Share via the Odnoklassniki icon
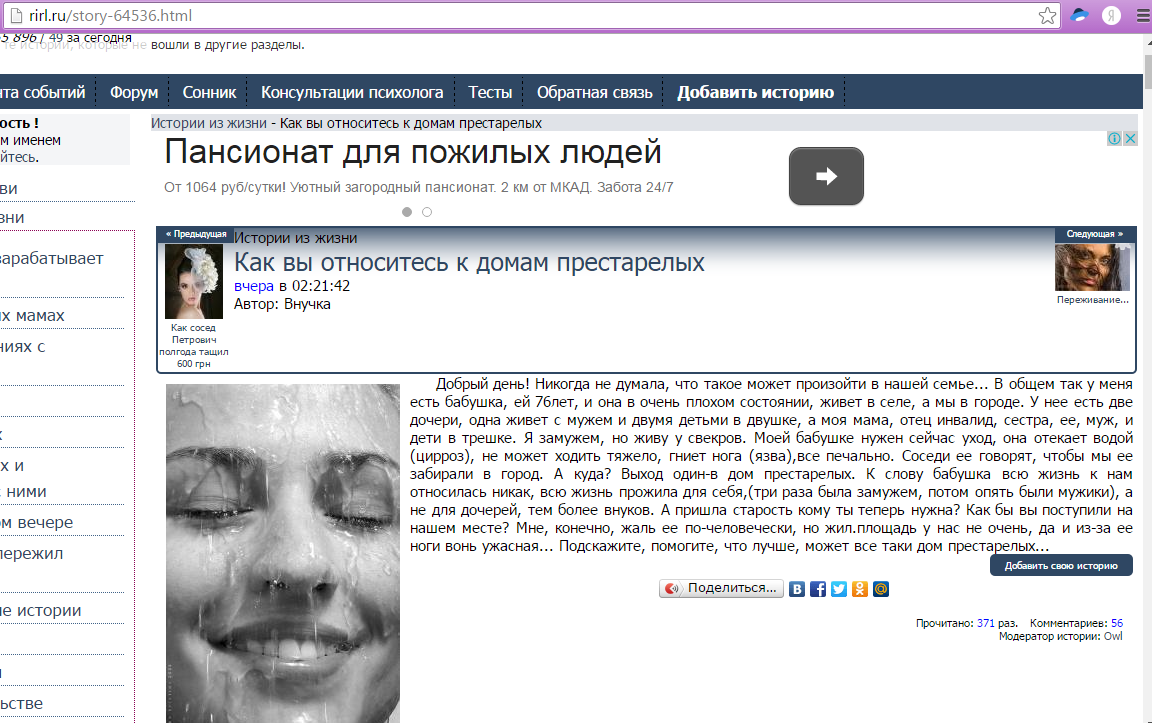The height and width of the screenshot is (723, 1152). click(x=859, y=589)
